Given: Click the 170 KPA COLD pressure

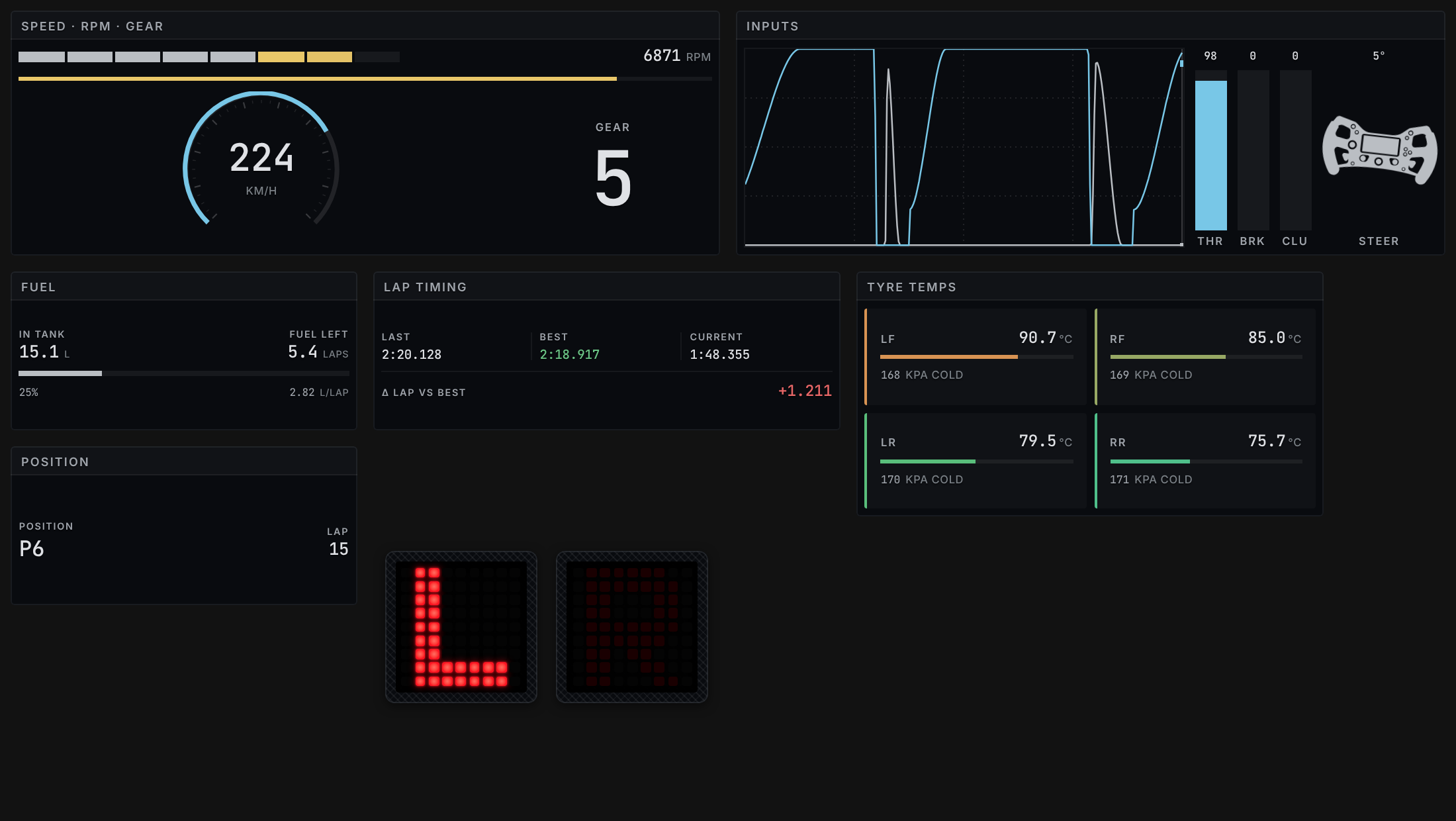Looking at the screenshot, I should (922, 480).
